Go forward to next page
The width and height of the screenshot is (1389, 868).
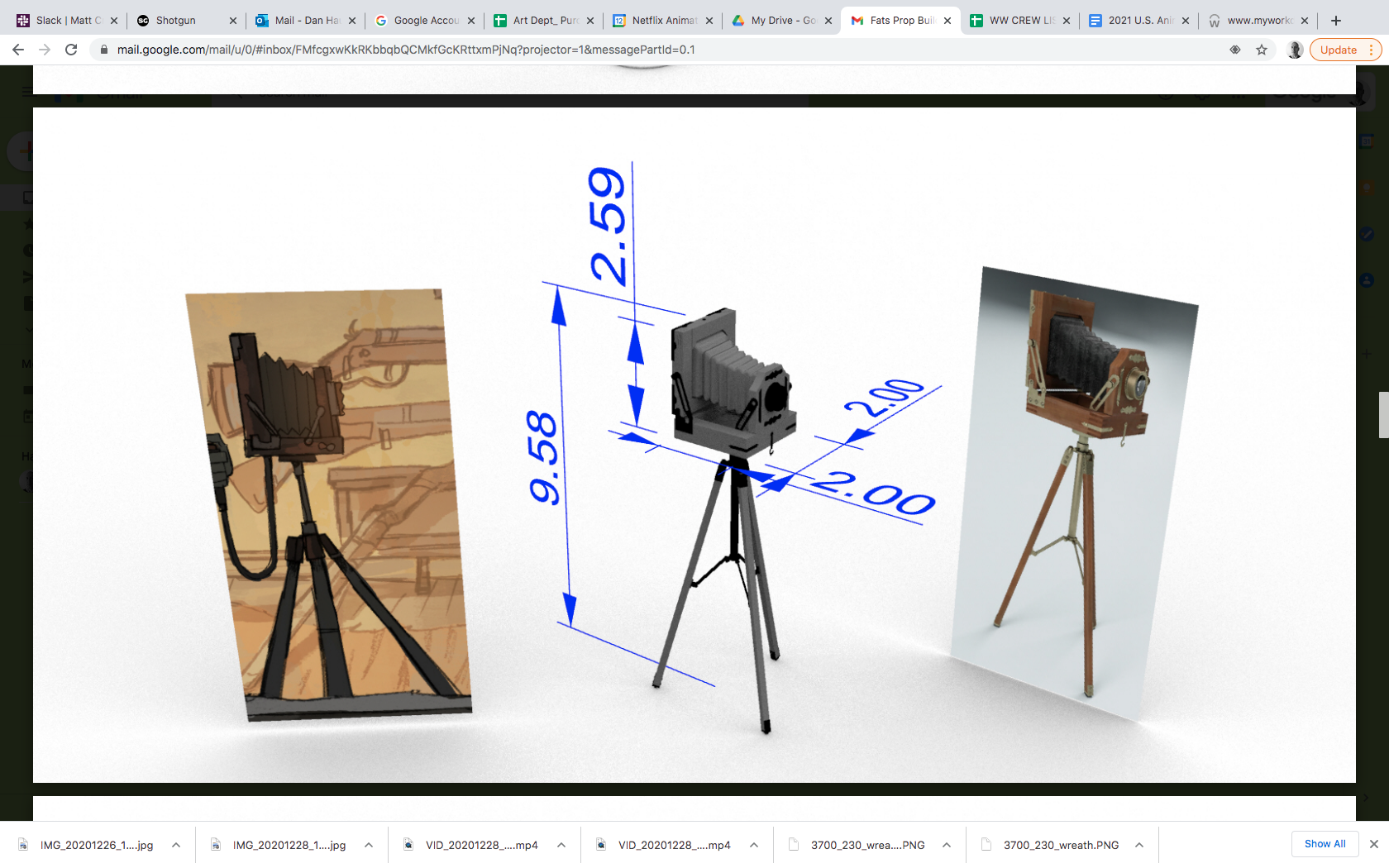45,50
